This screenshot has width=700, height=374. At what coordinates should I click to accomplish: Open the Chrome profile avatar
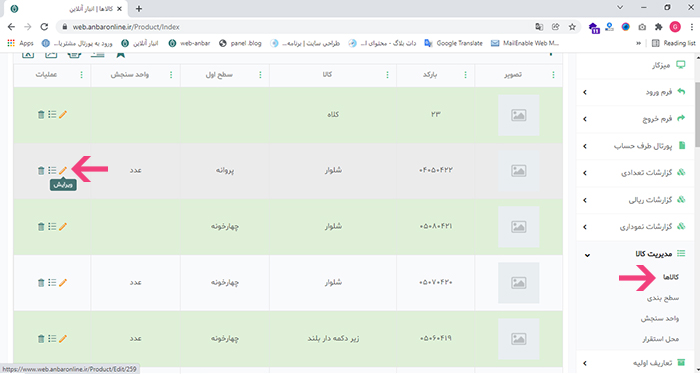675,27
